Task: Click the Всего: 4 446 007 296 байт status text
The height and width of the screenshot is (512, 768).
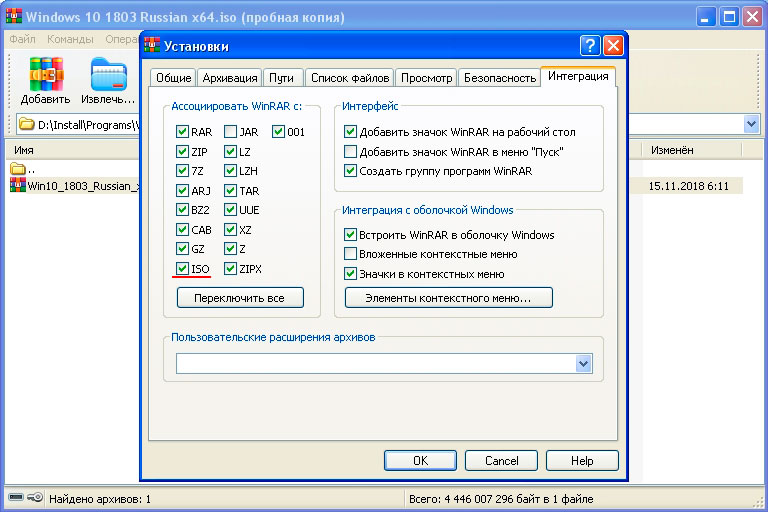Action: 501,499
